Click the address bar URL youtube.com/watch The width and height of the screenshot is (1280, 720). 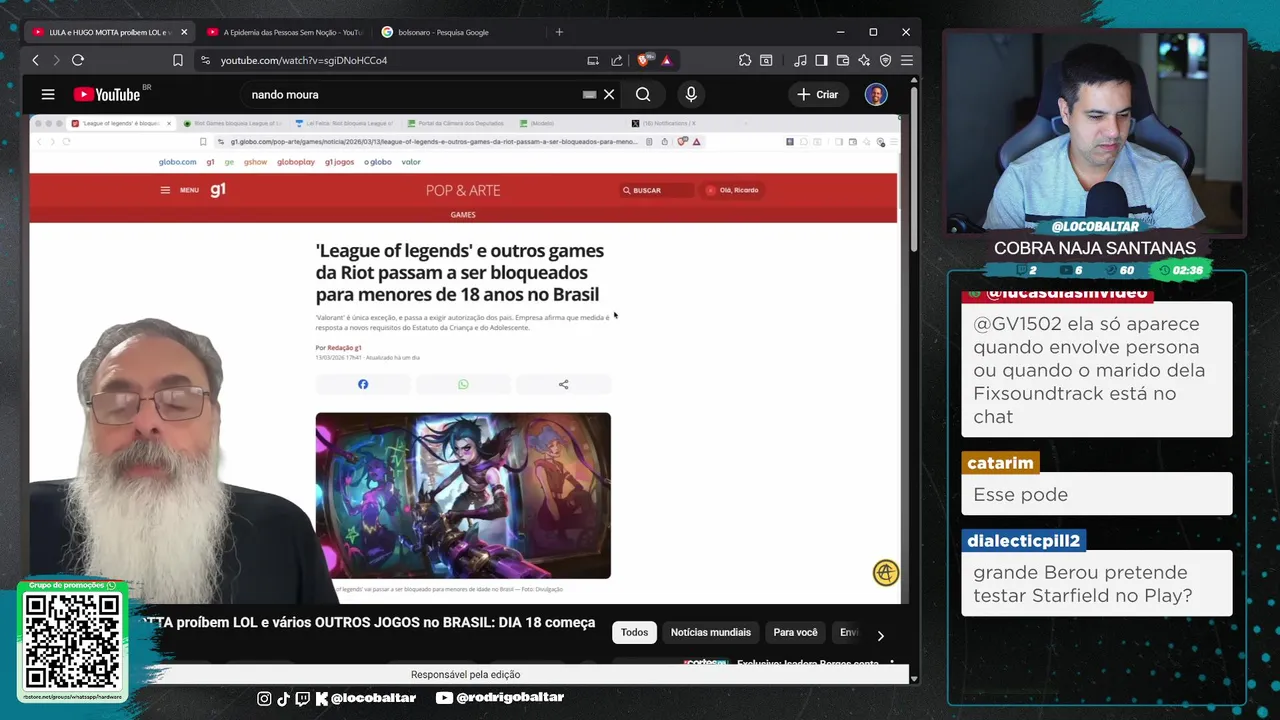304,60
